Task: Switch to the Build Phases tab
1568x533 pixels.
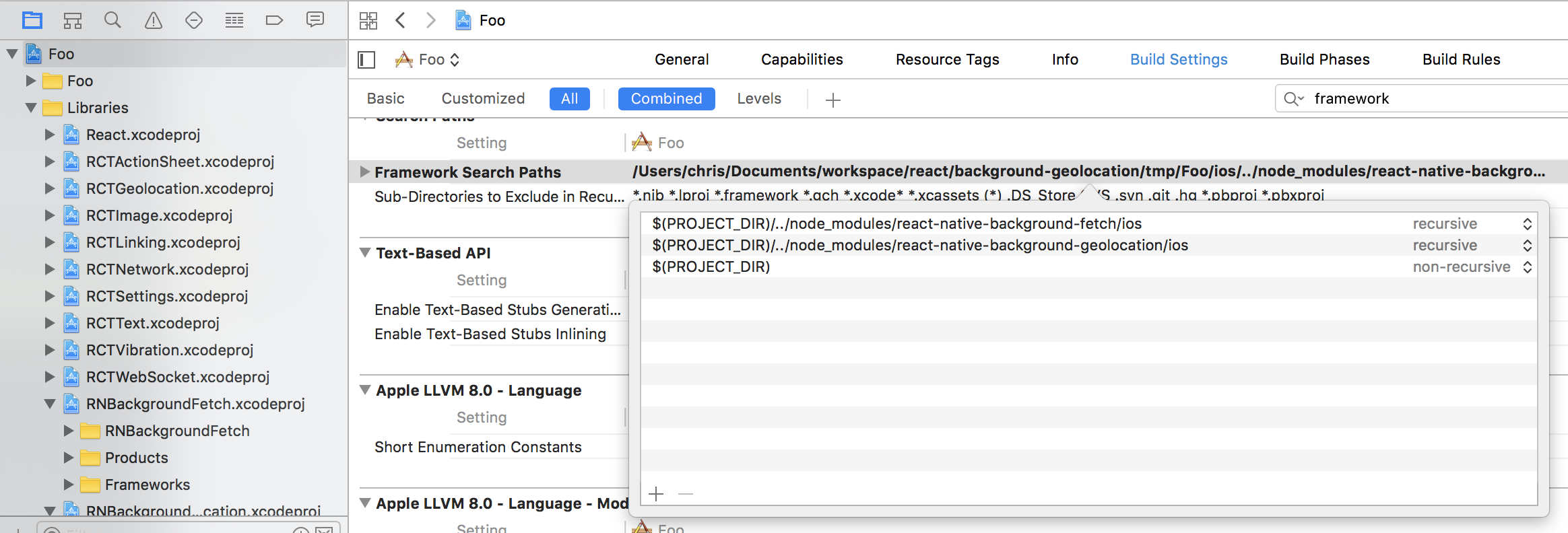Action: [1324, 59]
